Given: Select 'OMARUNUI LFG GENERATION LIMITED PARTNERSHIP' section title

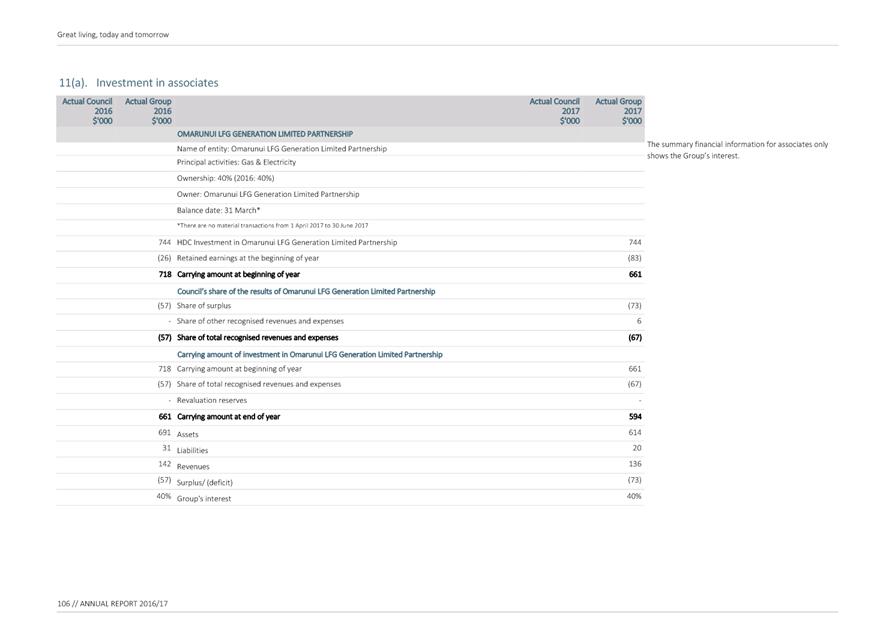Looking at the screenshot, I should point(265,134).
